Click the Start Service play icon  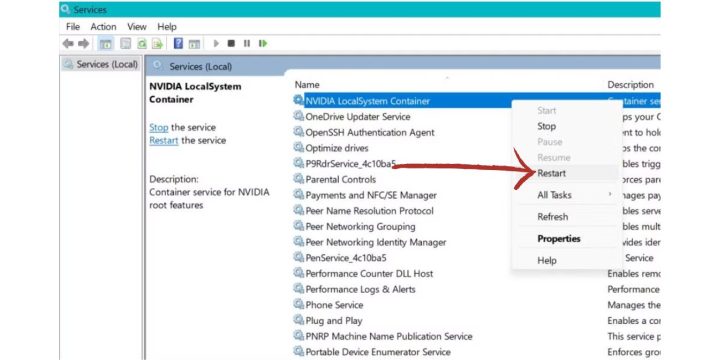pos(216,44)
